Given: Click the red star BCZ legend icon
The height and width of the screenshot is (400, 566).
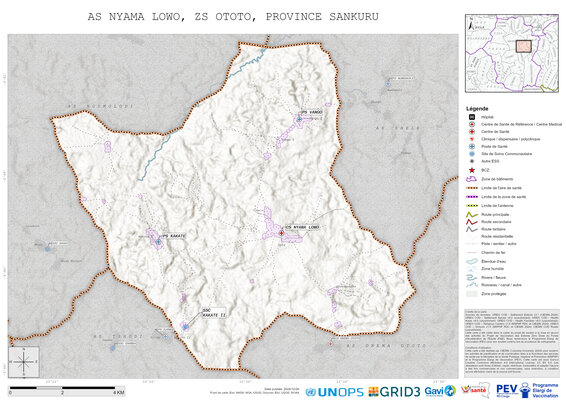Looking at the screenshot, I should 471,170.
